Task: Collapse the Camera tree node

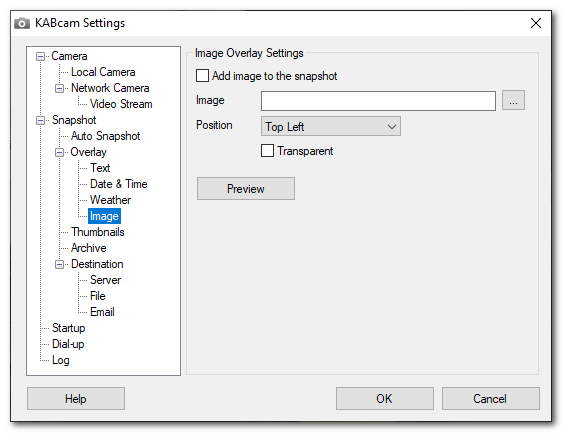Action: point(41,56)
